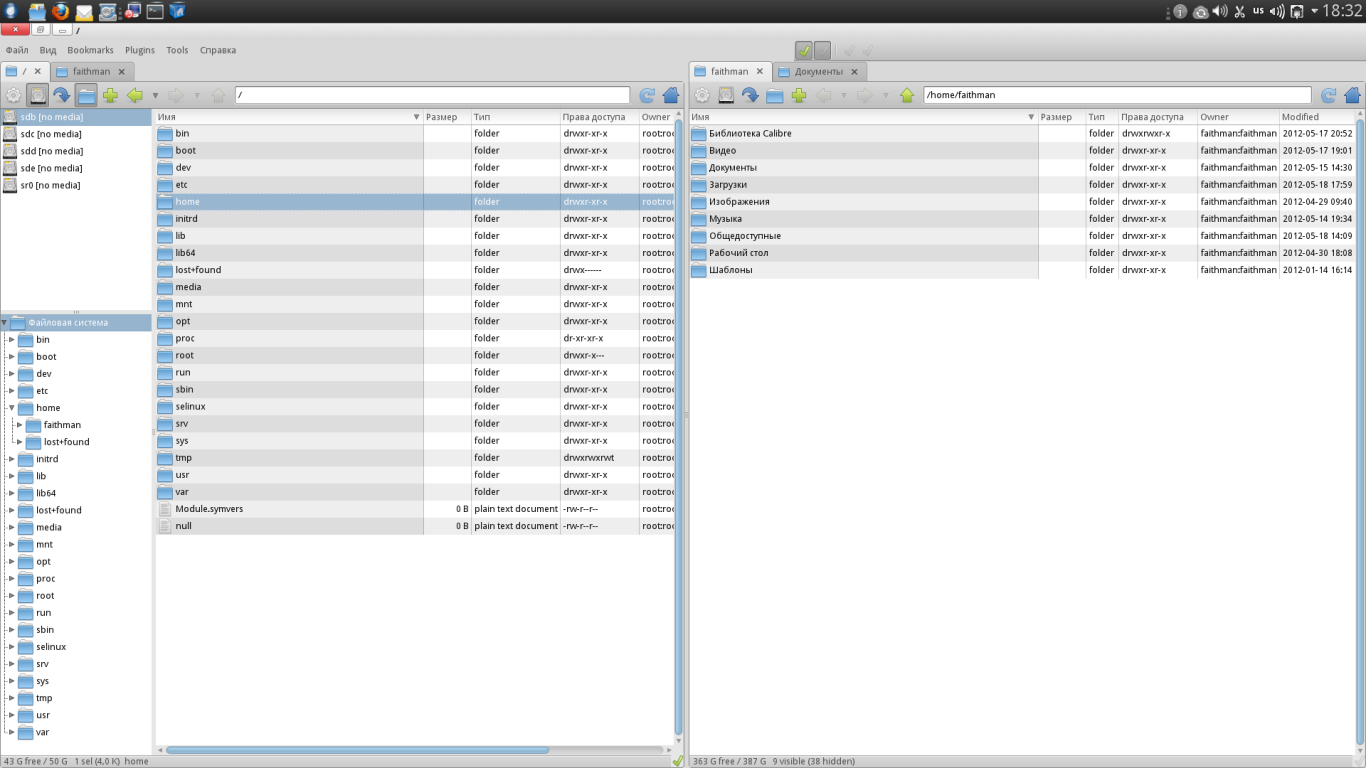Go back using the left pane green arrow

pyautogui.click(x=135, y=95)
